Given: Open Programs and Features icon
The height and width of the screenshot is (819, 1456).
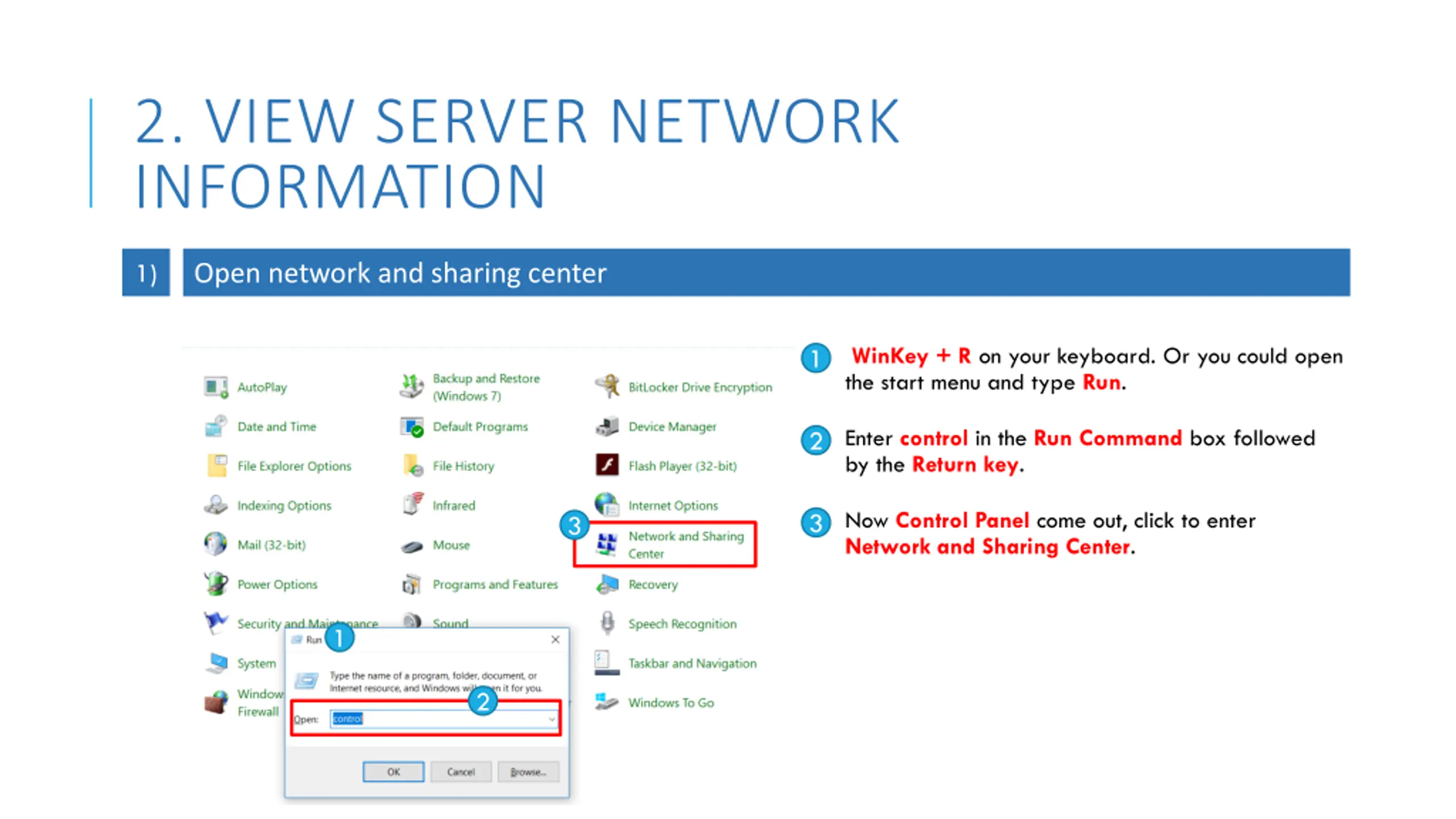Looking at the screenshot, I should (x=412, y=584).
